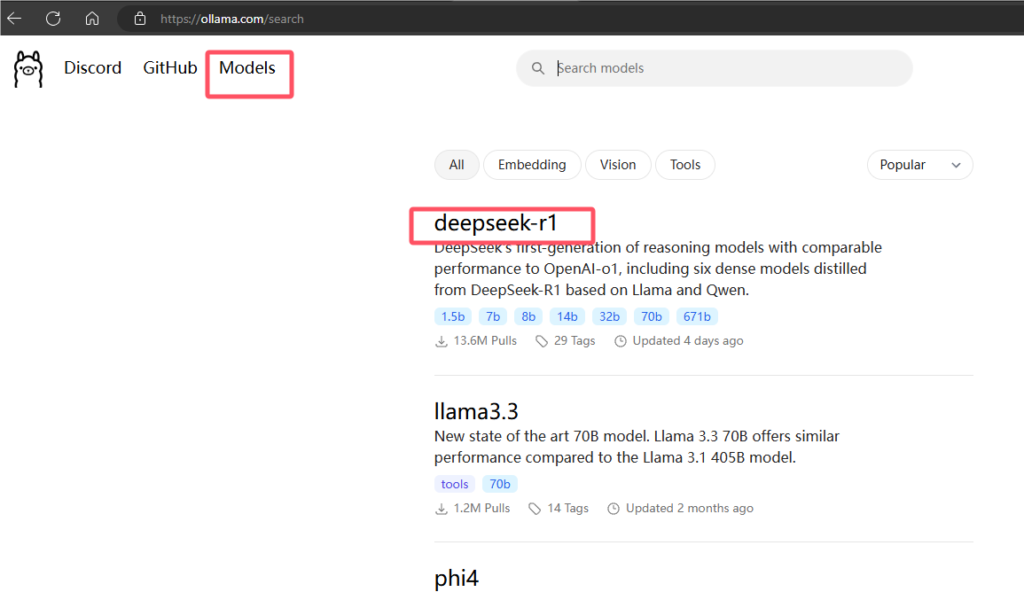Focus the Search models field
1024x592 pixels.
[714, 68]
